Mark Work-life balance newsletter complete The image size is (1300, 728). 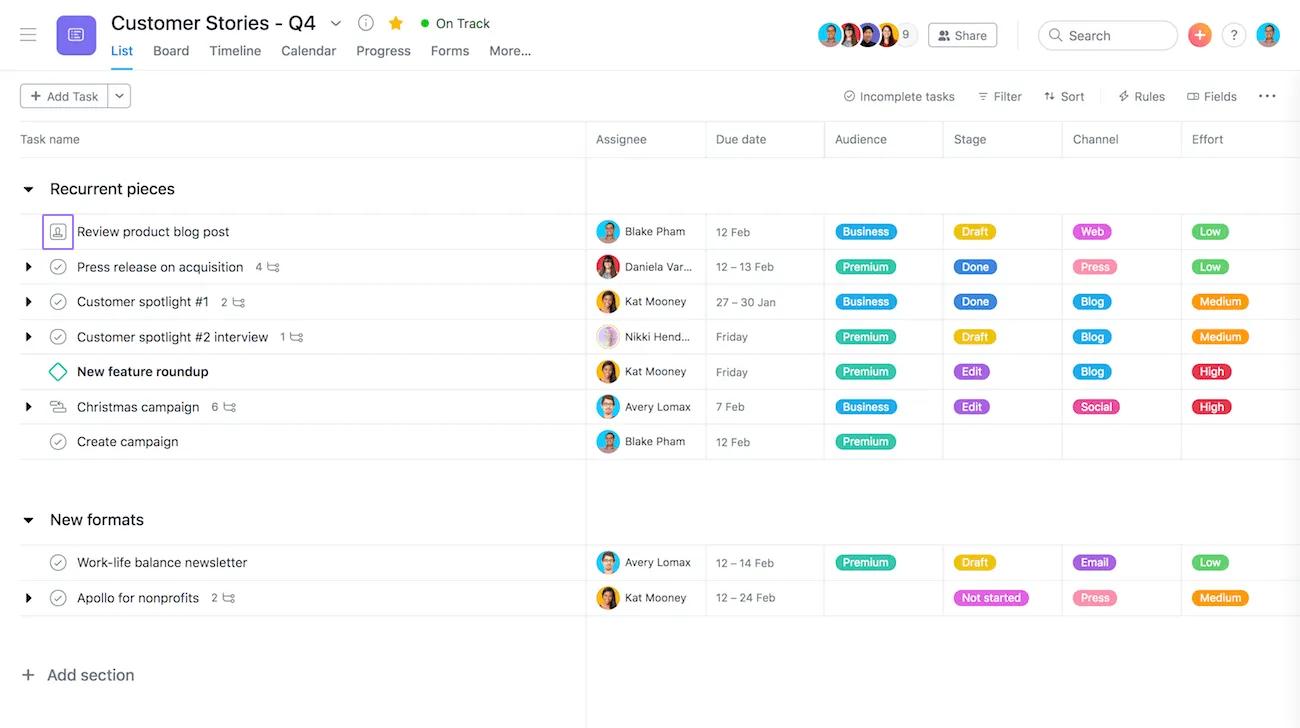[x=58, y=563]
